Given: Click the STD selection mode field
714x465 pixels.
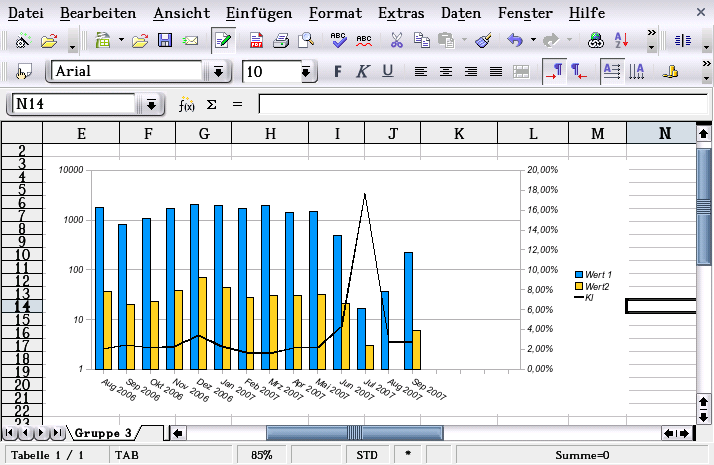Looking at the screenshot, I should [x=367, y=455].
